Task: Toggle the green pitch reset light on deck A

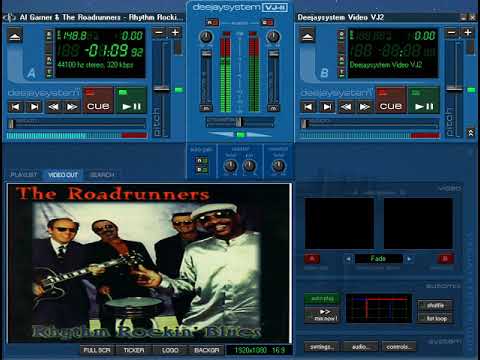Action: coord(179,90)
